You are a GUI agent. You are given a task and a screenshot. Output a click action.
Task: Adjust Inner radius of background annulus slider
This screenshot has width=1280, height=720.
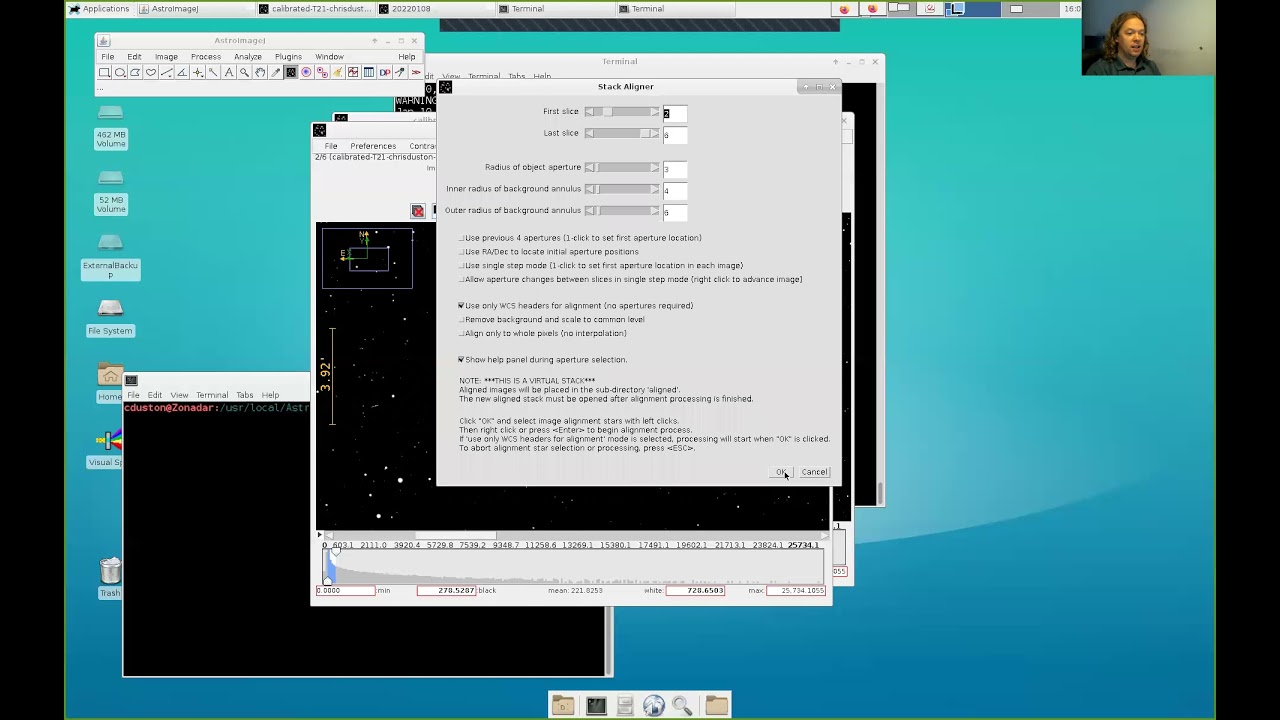pos(622,189)
